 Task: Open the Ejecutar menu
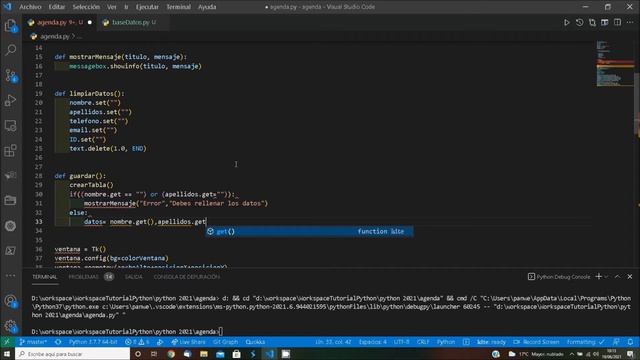[x=147, y=7]
